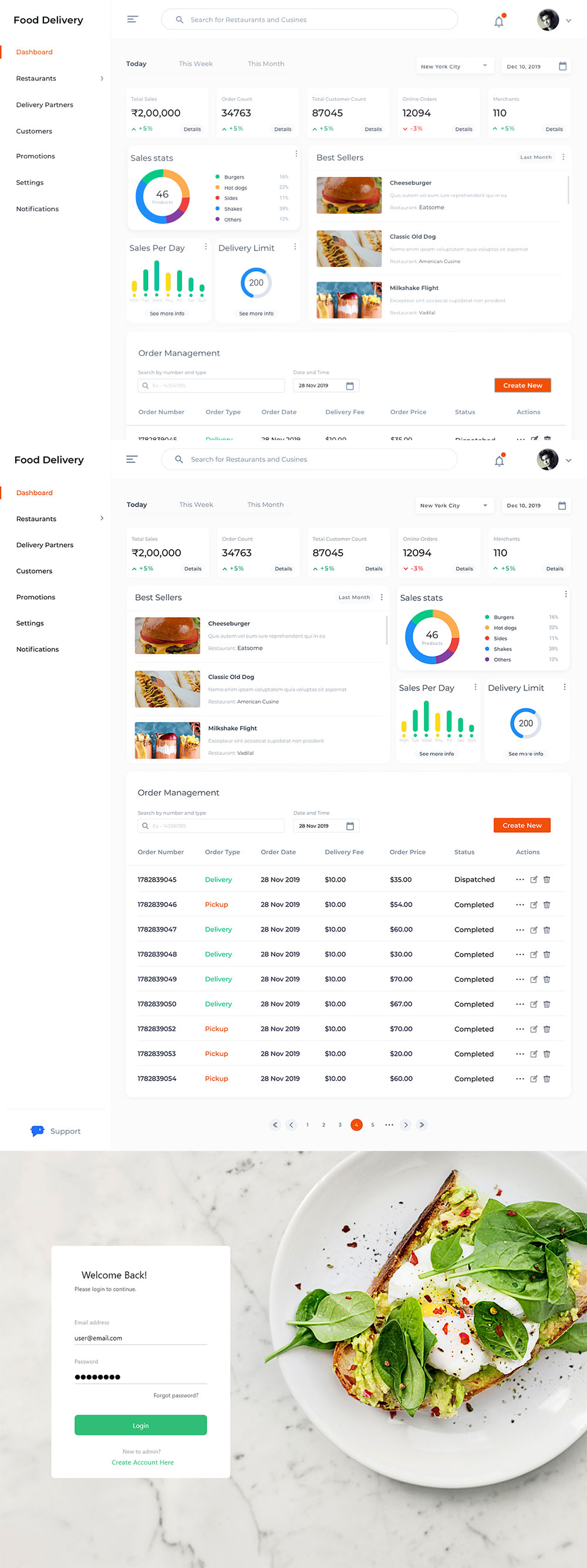Click the Support chat icon
The image size is (587, 1568).
37,1131
